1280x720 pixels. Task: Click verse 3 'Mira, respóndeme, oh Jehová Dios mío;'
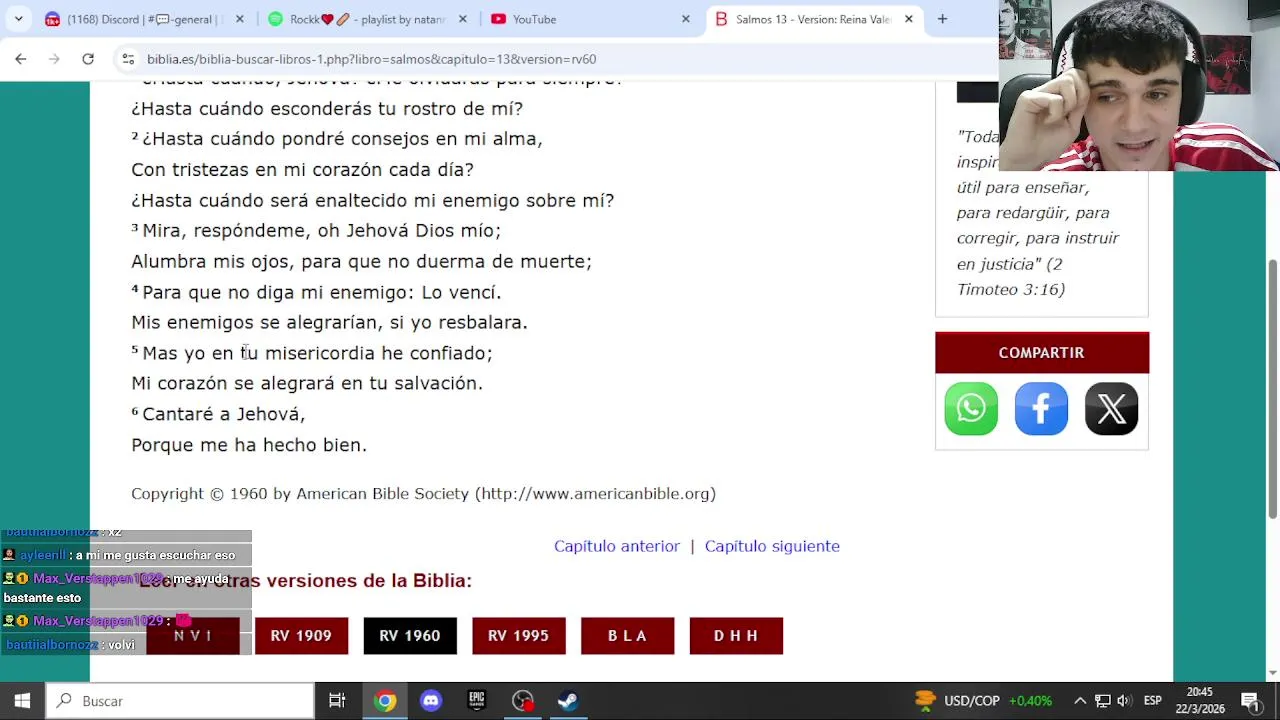316,231
